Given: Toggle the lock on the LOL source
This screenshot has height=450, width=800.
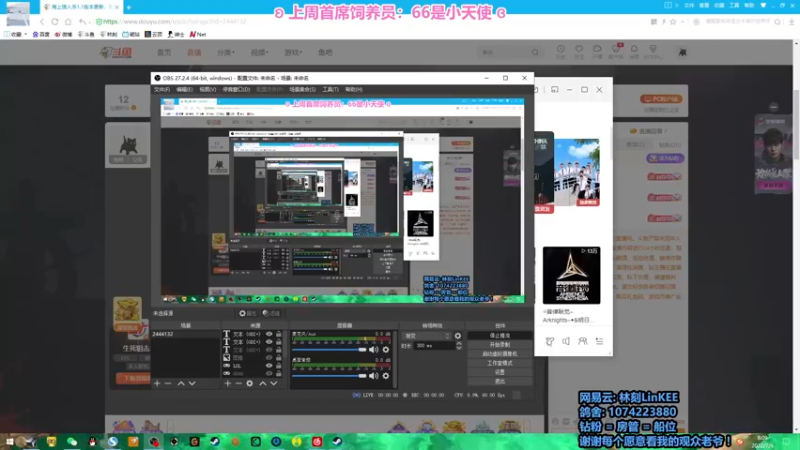Looking at the screenshot, I should click(279, 366).
